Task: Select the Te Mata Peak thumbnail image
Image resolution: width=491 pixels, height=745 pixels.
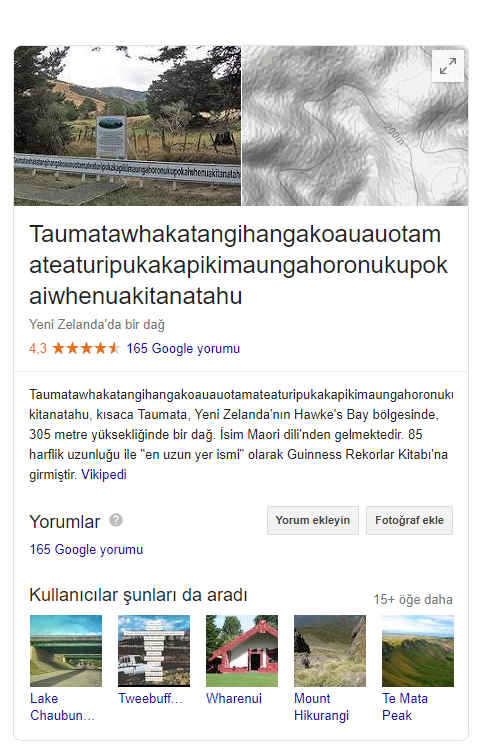Action: tap(418, 651)
